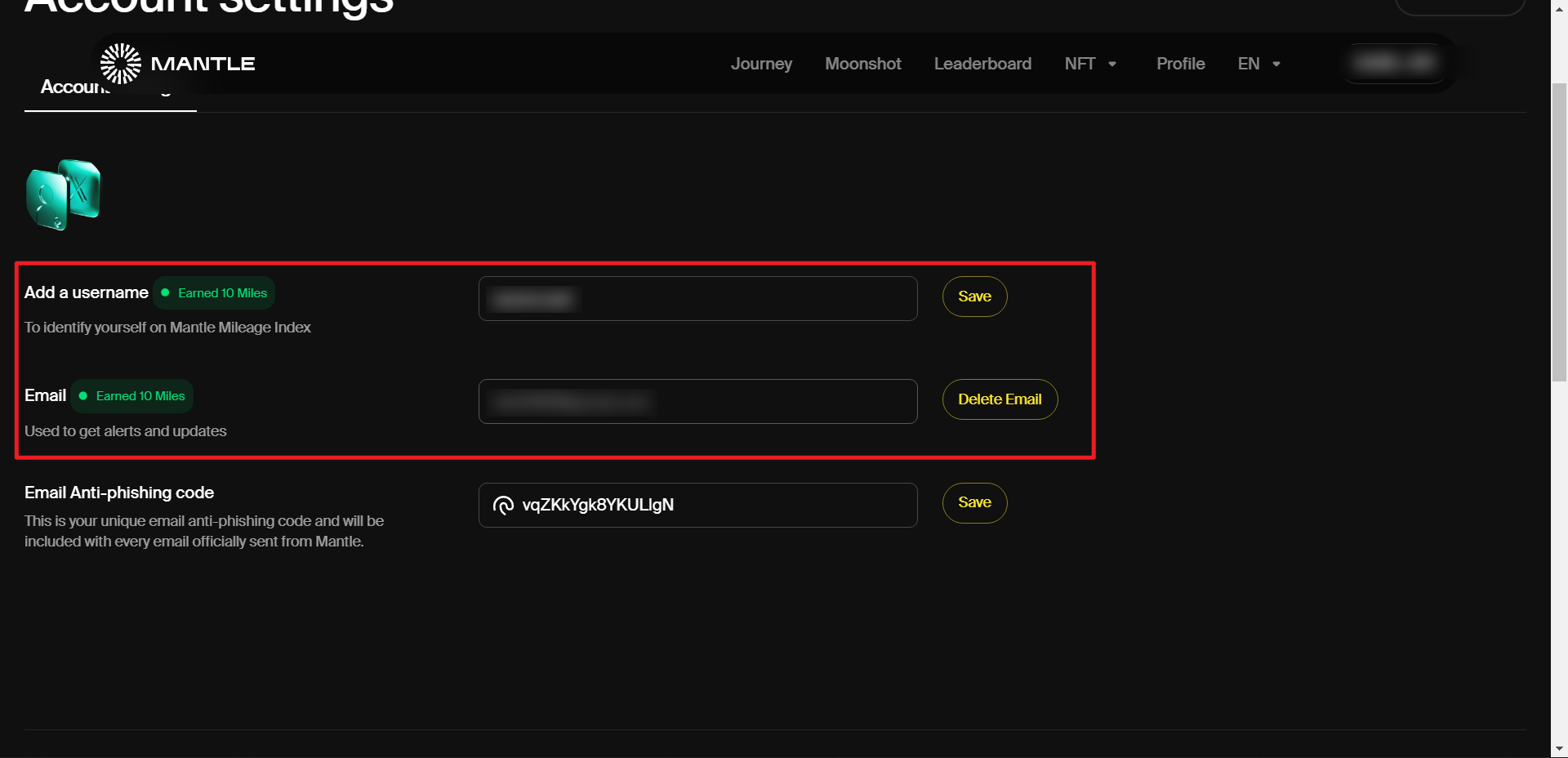Image resolution: width=1568 pixels, height=758 pixels.
Task: Click fingerprint icon in anti-phishing field
Action: [x=503, y=506]
